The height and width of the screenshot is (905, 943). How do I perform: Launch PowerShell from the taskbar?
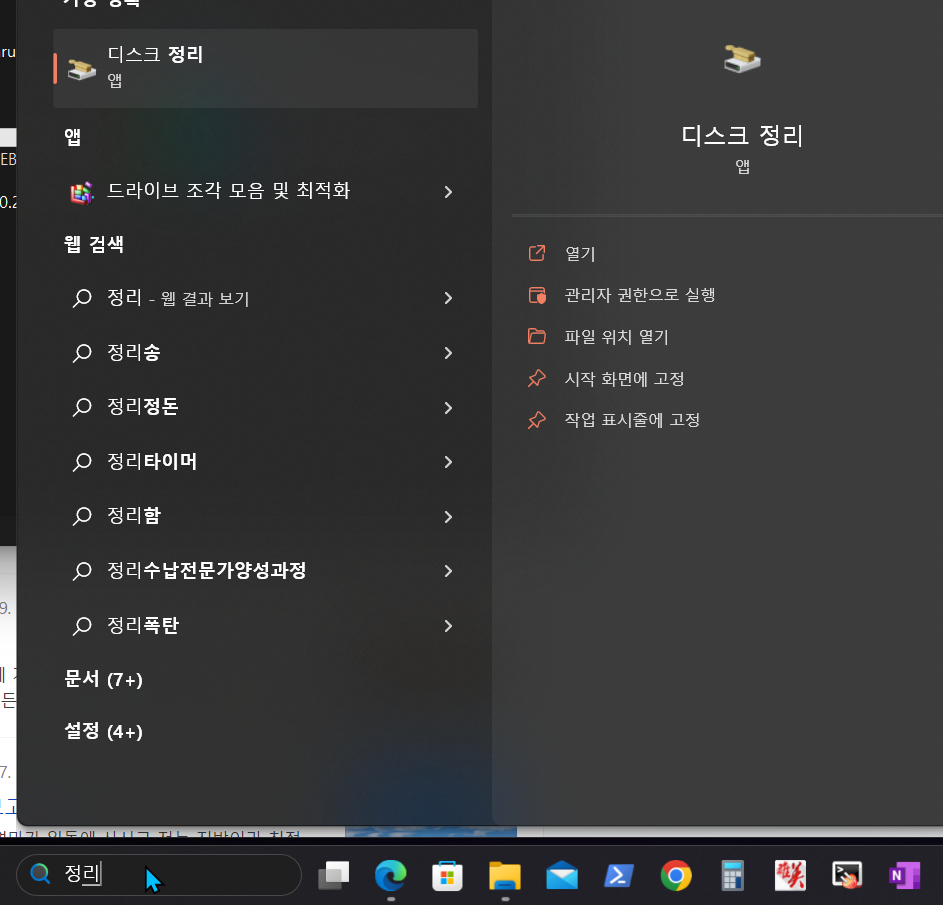pyautogui.click(x=619, y=876)
